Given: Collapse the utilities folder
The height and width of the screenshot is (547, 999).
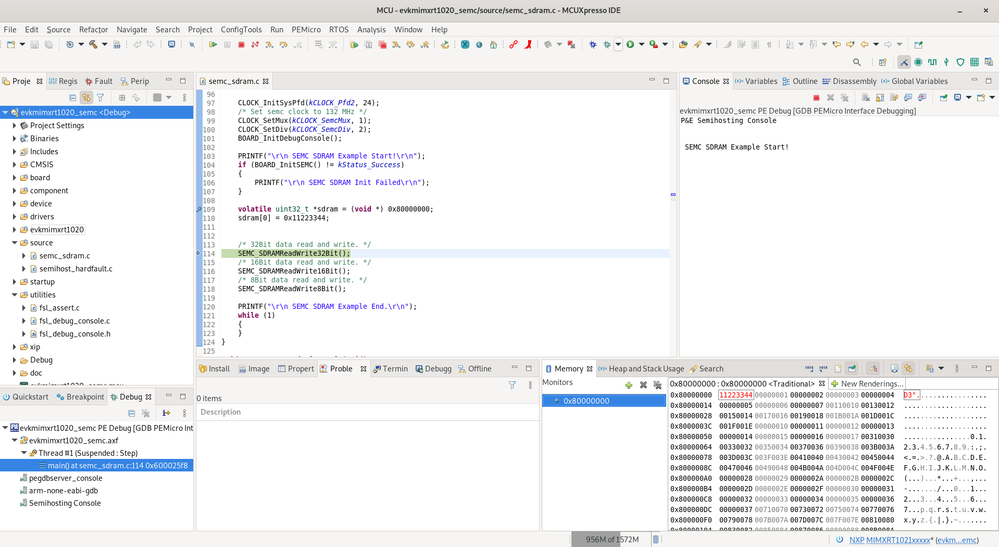Looking at the screenshot, I should coord(14,295).
